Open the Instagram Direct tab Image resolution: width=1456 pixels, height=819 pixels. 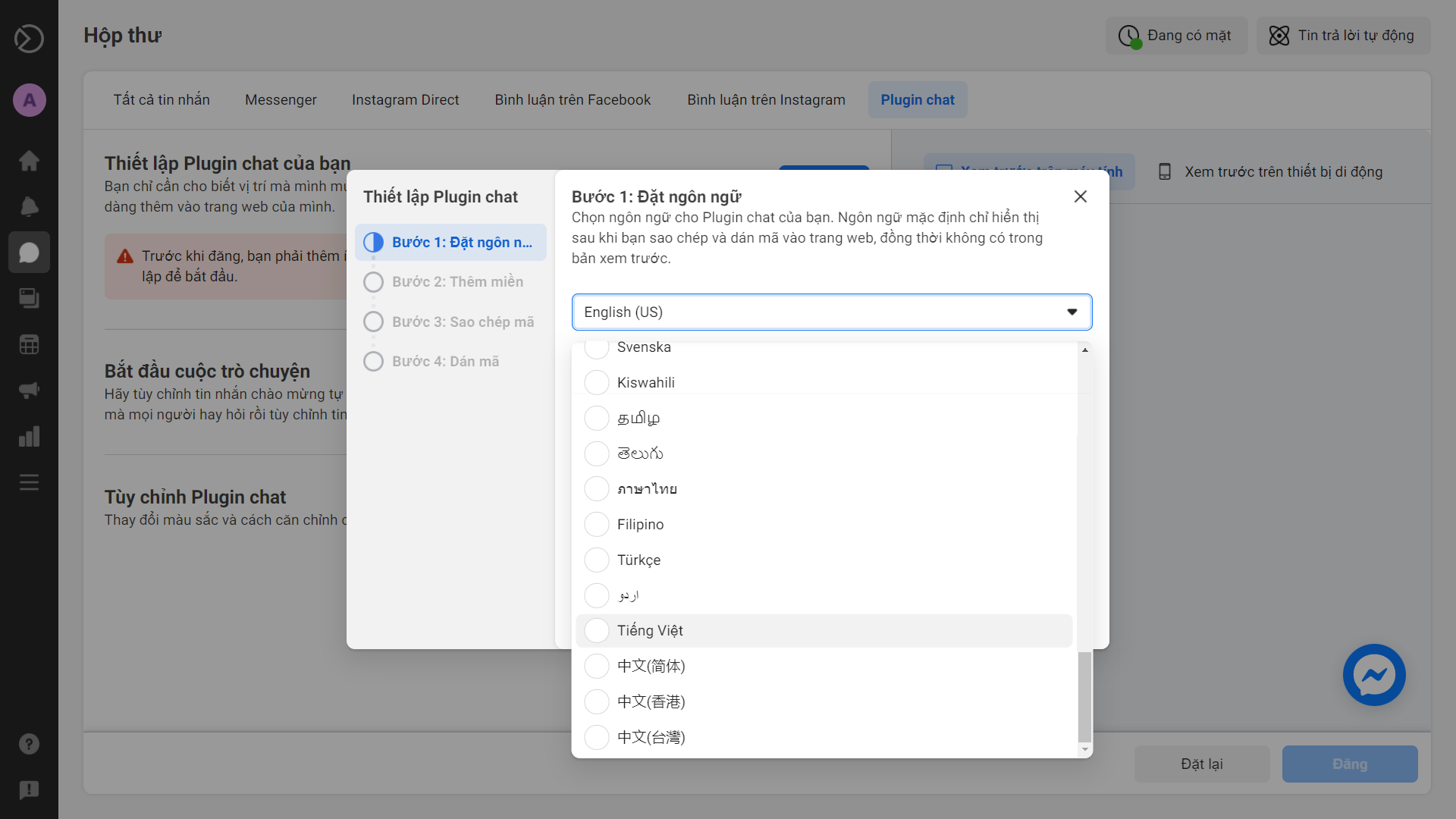point(405,100)
